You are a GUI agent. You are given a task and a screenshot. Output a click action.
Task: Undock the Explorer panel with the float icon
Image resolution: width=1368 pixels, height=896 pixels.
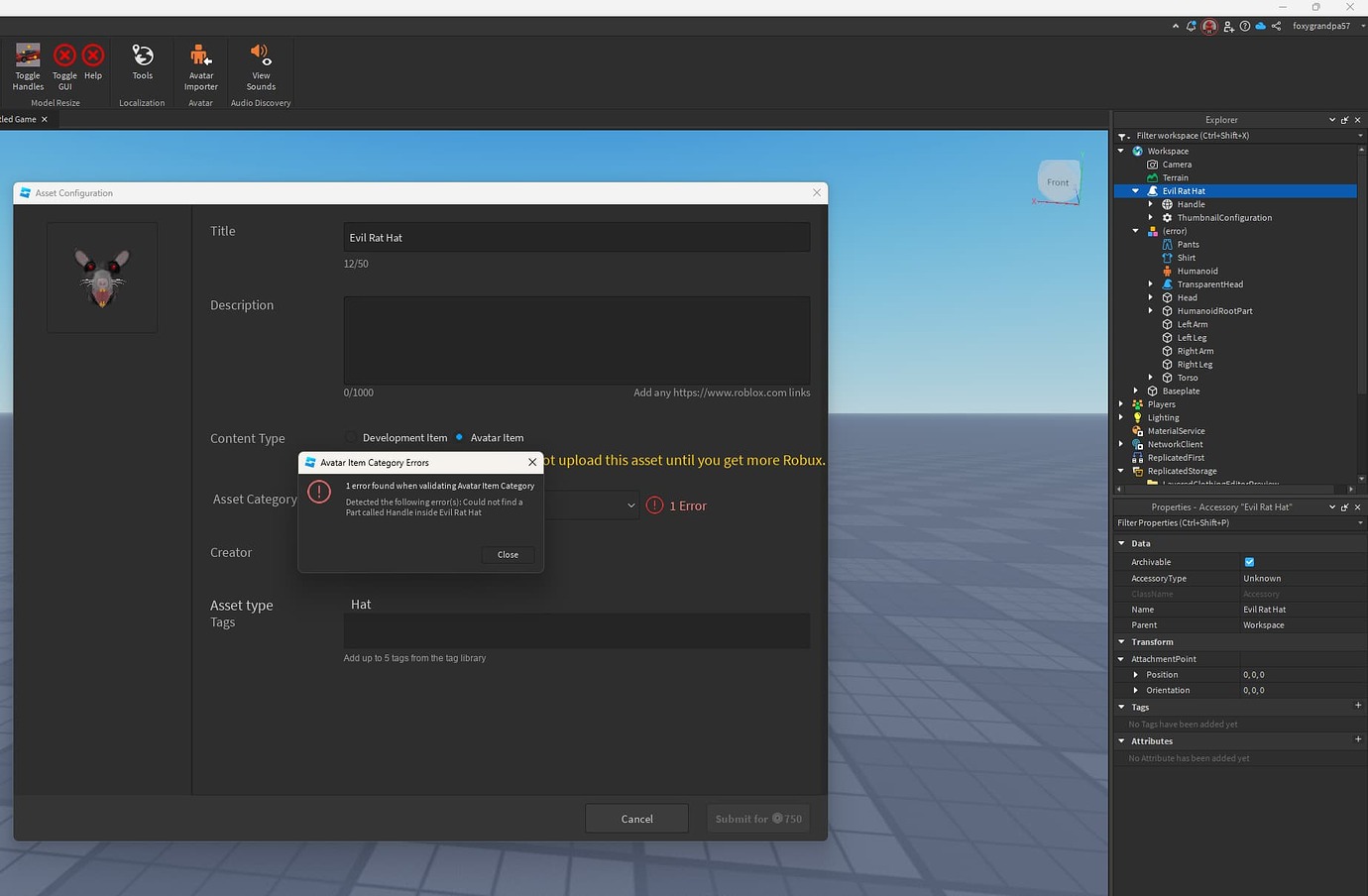1344,120
